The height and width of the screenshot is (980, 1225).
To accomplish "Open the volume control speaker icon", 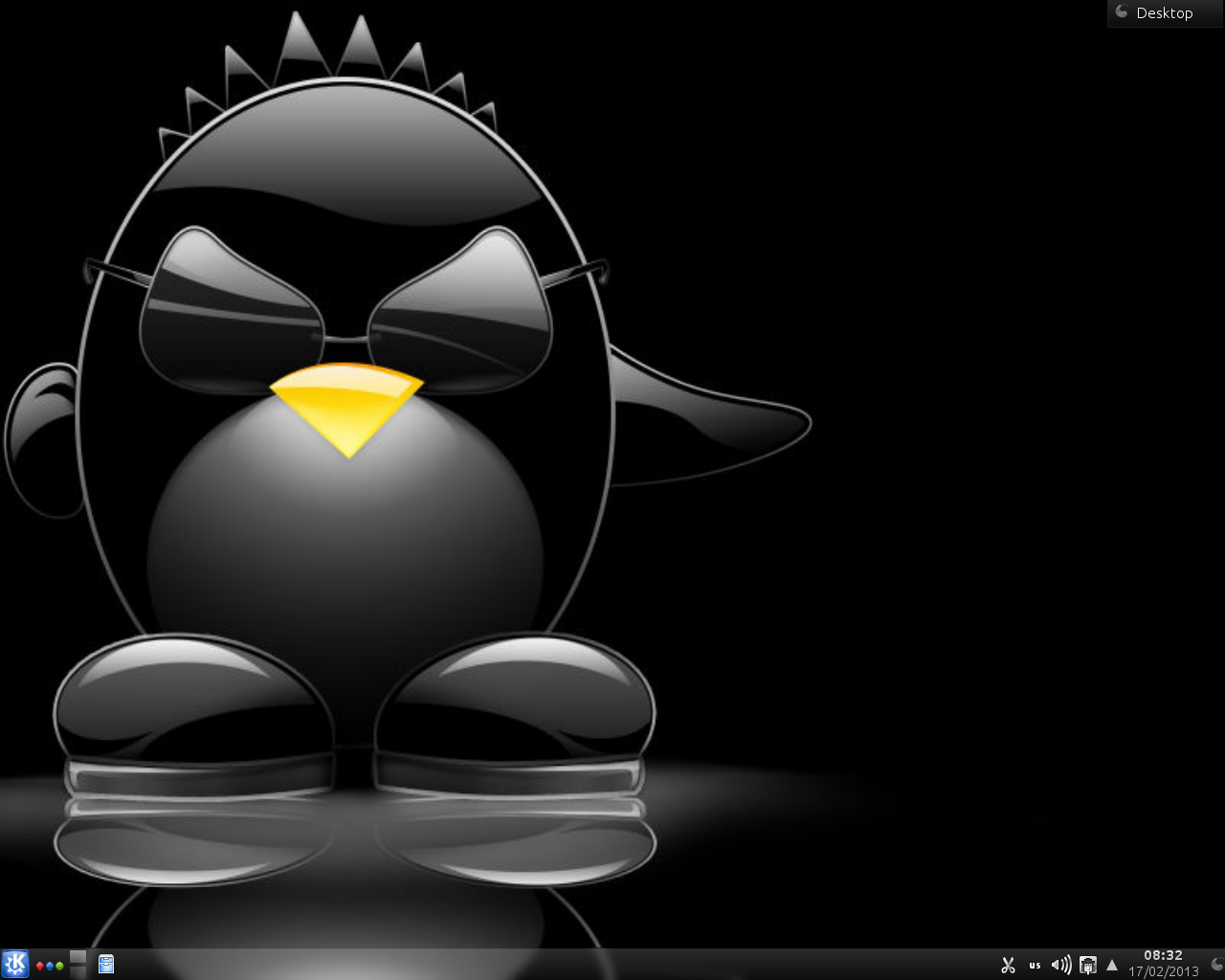I will tap(1060, 965).
